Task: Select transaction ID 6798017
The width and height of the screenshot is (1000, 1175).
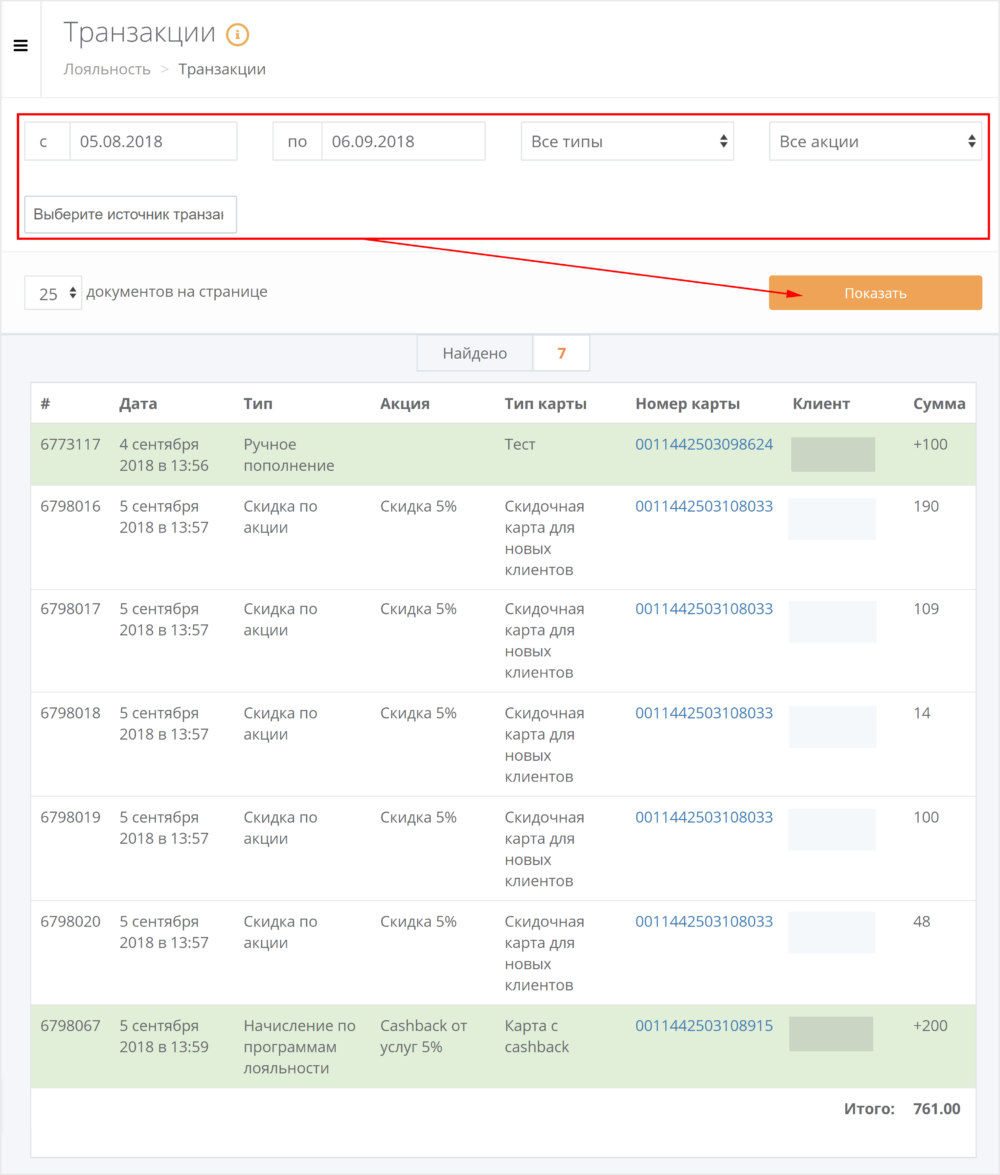Action: point(70,609)
